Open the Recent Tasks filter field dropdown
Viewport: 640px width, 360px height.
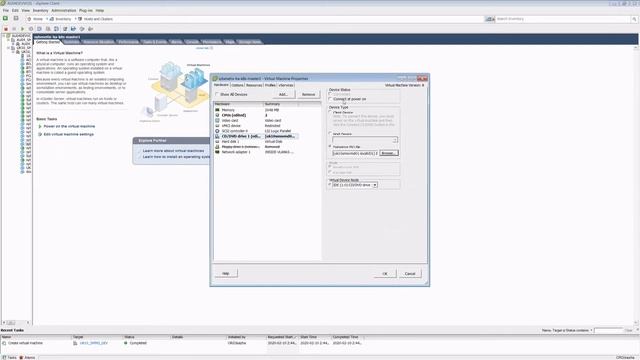pyautogui.click(x=591, y=330)
